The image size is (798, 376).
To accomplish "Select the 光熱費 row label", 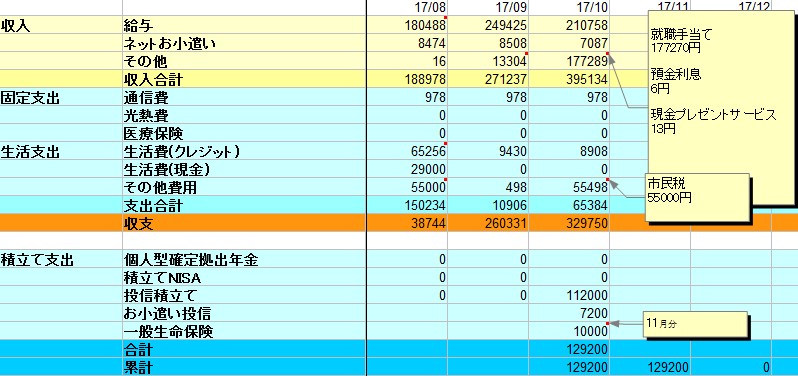I will 244,115.
